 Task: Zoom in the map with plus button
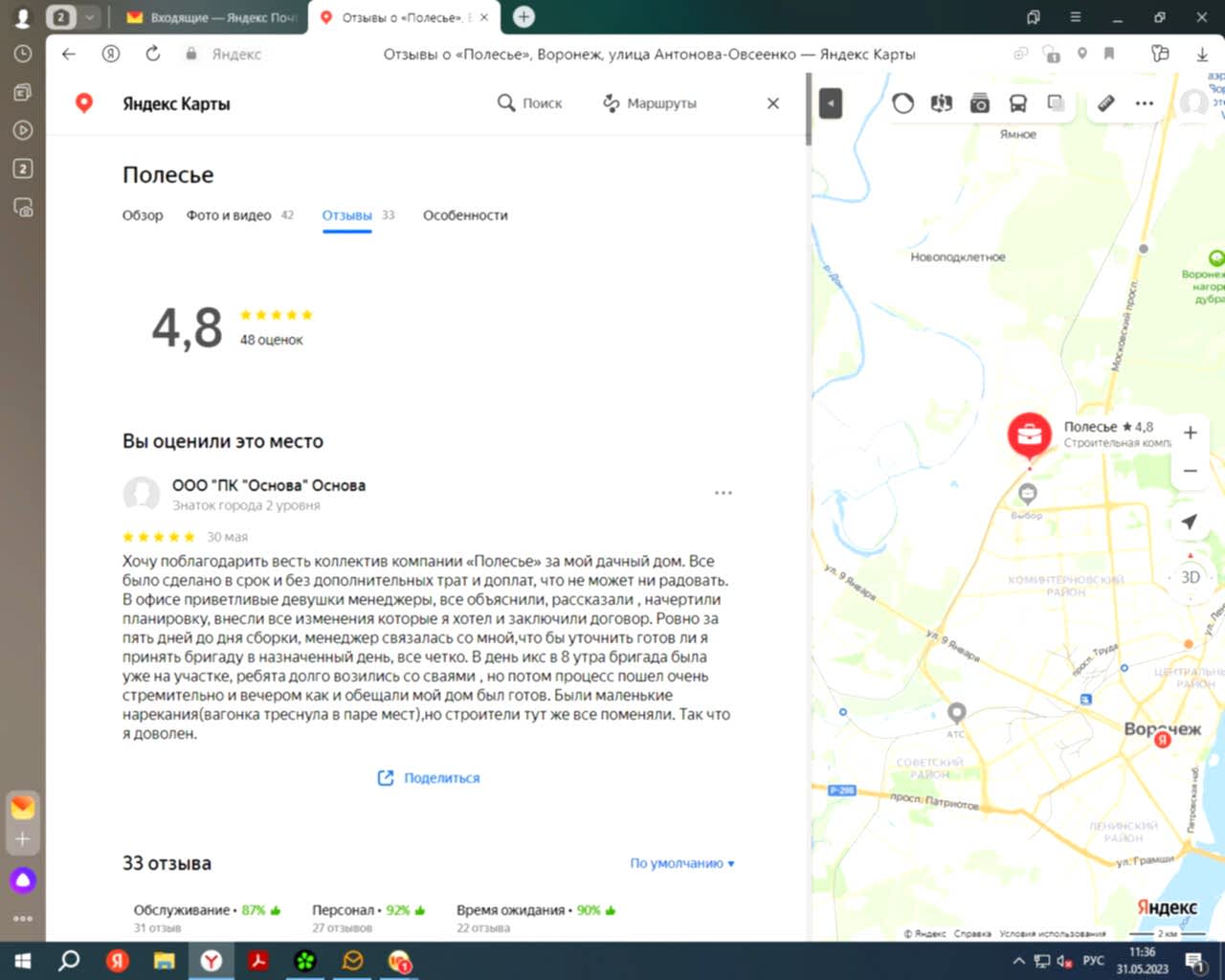tap(1190, 433)
